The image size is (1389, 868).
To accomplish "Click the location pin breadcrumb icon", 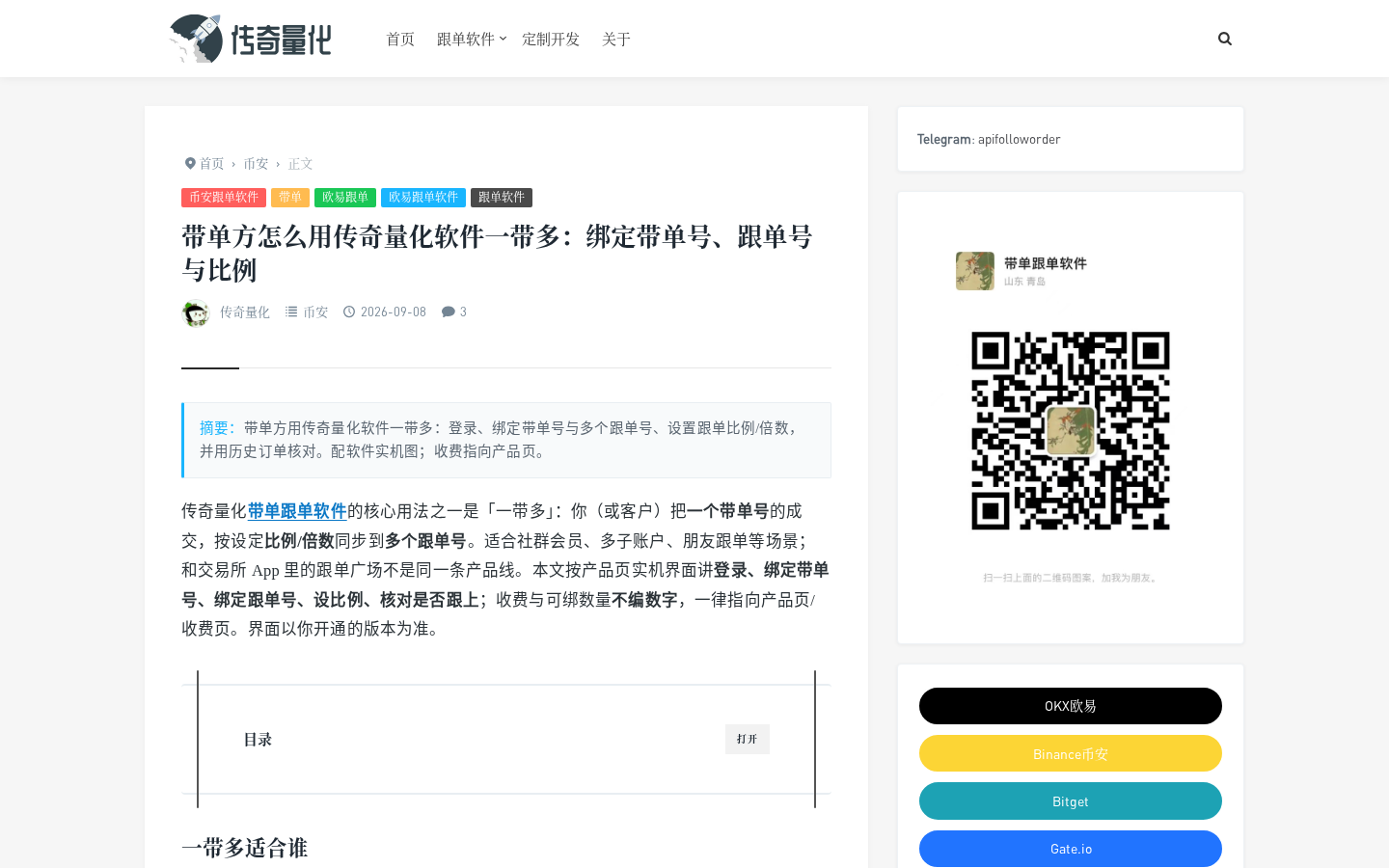I will coord(190,164).
